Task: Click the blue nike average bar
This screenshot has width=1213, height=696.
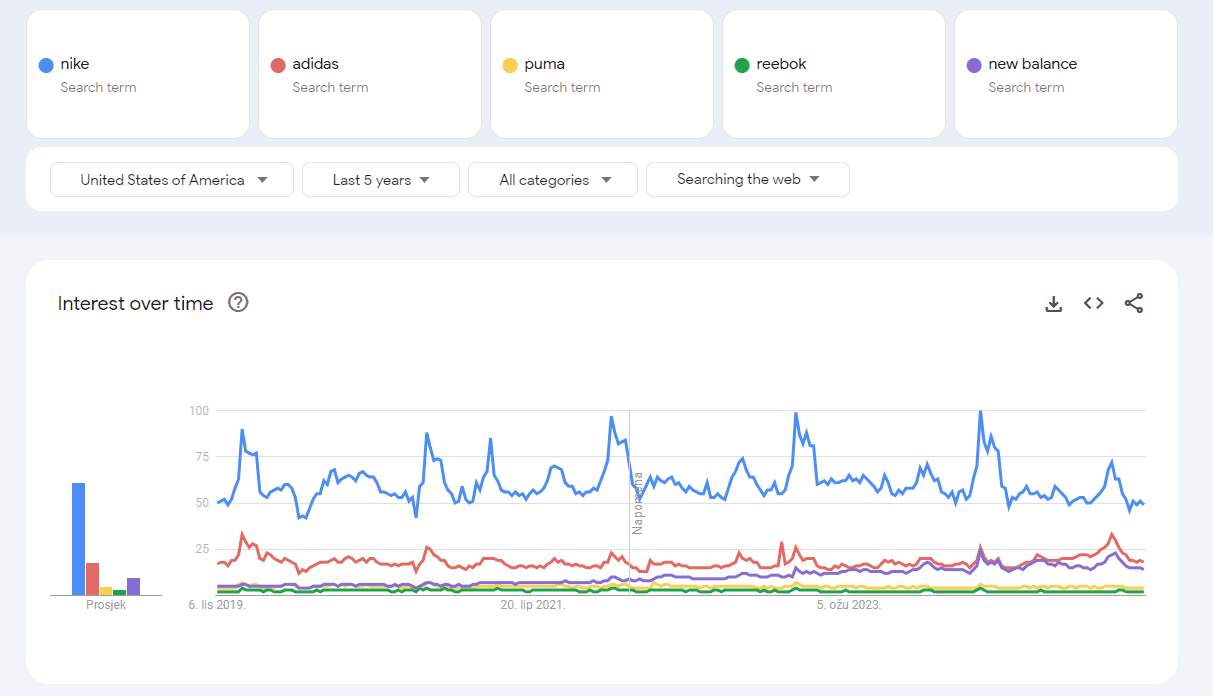Action: click(78, 539)
